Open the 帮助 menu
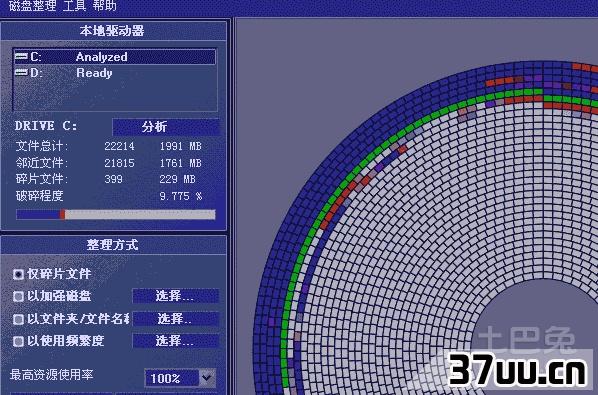The height and width of the screenshot is (395, 598). [104, 6]
